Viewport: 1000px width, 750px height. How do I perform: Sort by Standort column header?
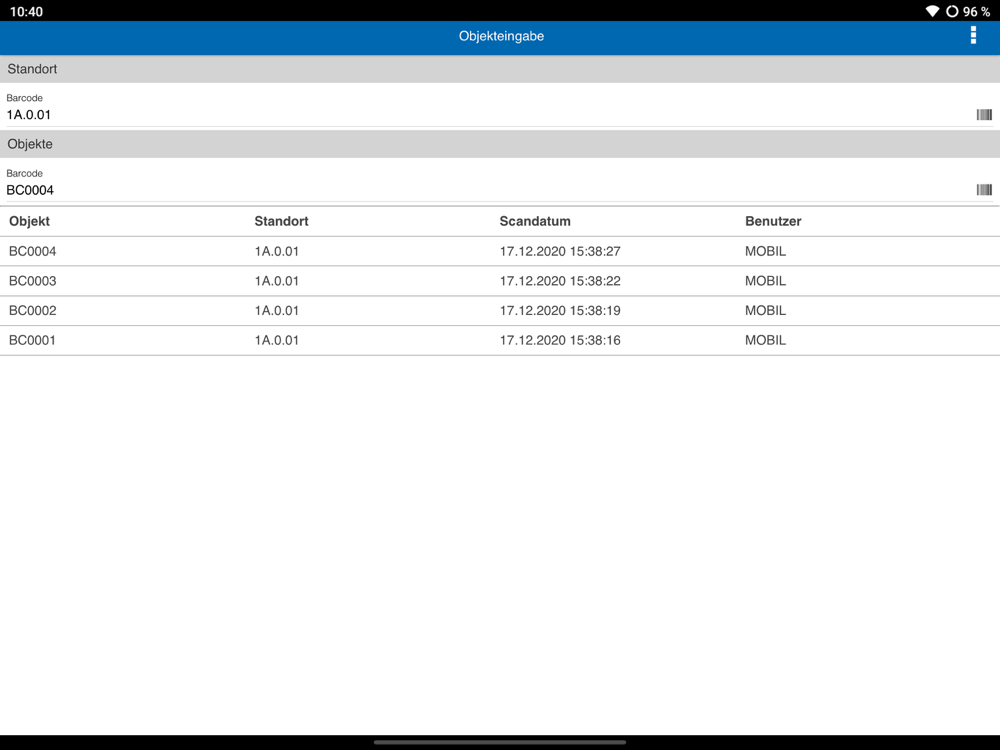point(281,221)
